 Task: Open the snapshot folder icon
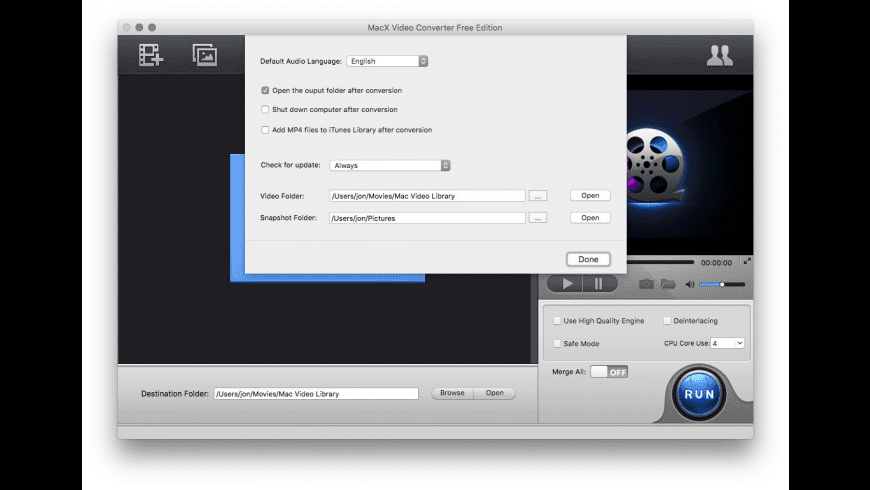[x=667, y=284]
